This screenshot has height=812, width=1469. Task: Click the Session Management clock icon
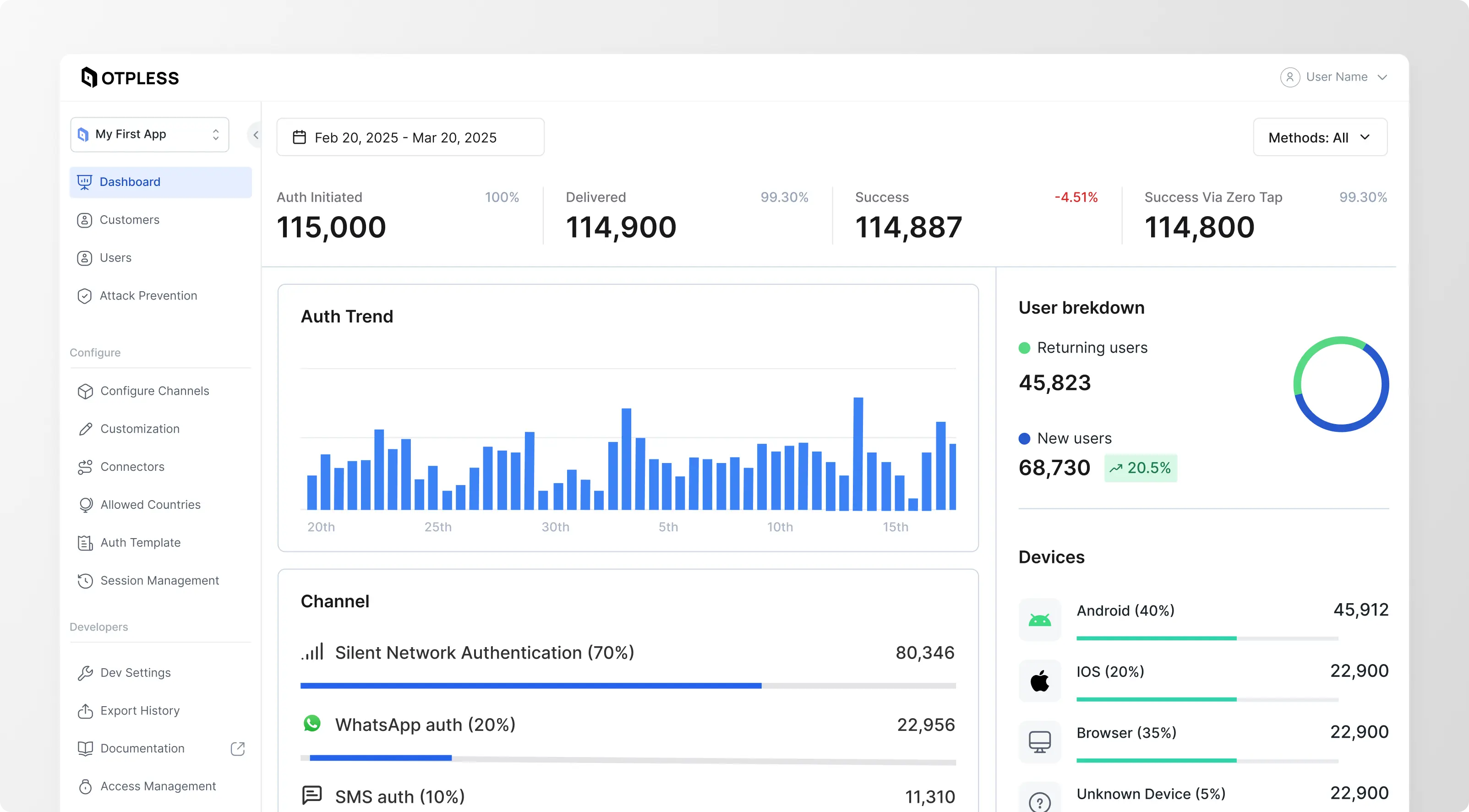85,581
